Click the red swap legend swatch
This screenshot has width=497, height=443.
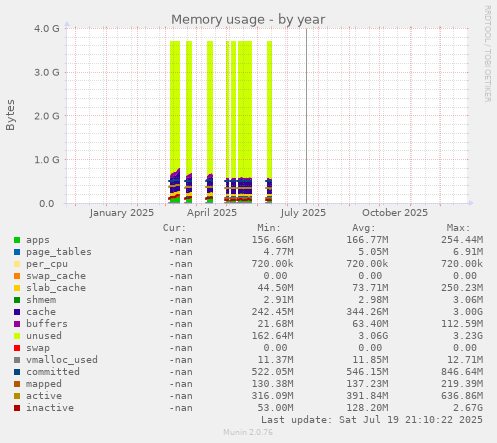coord(17,348)
